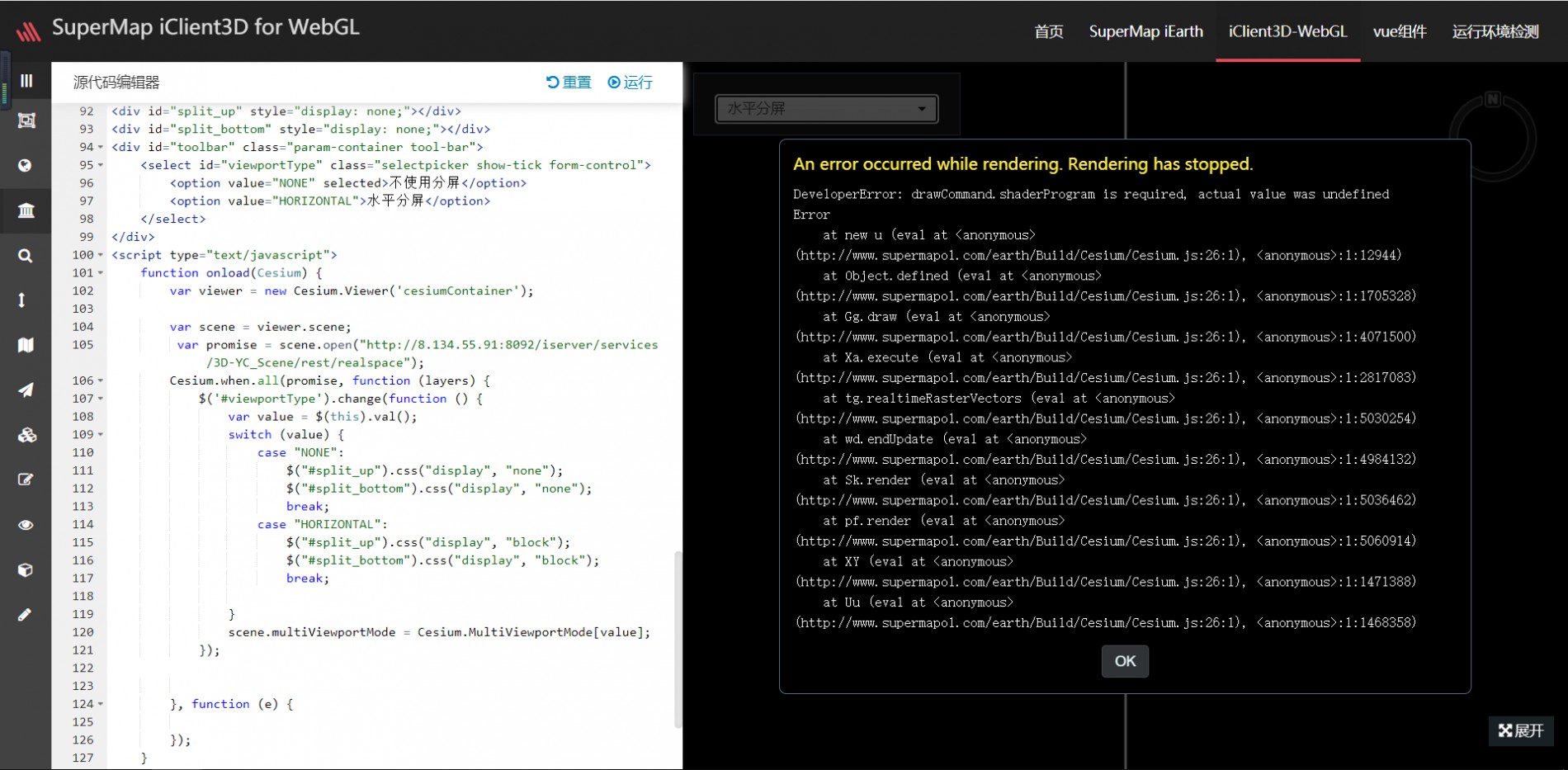Click line number 110 in the gutter
1568x770 pixels.
83,452
